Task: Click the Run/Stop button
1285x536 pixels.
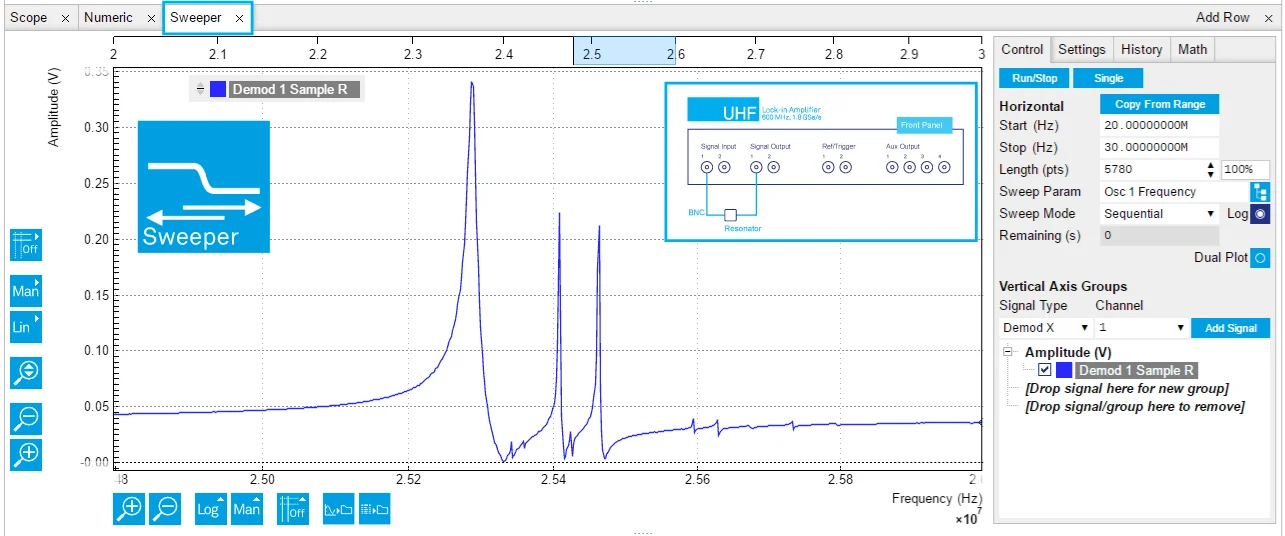Action: (1034, 78)
